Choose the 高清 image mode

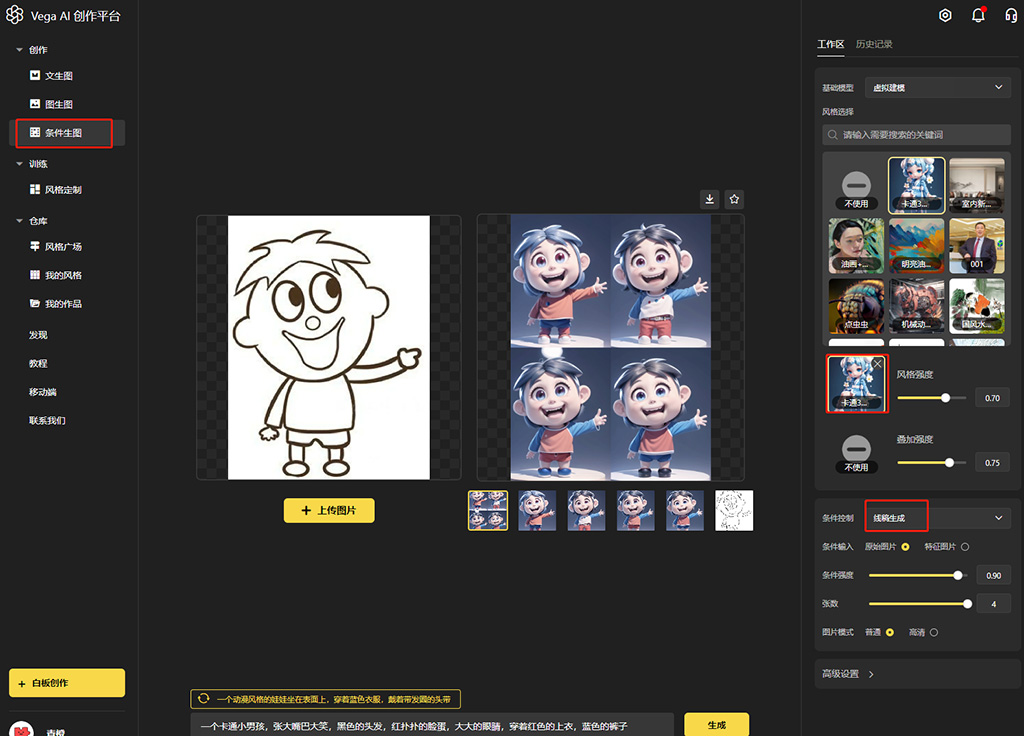(934, 632)
